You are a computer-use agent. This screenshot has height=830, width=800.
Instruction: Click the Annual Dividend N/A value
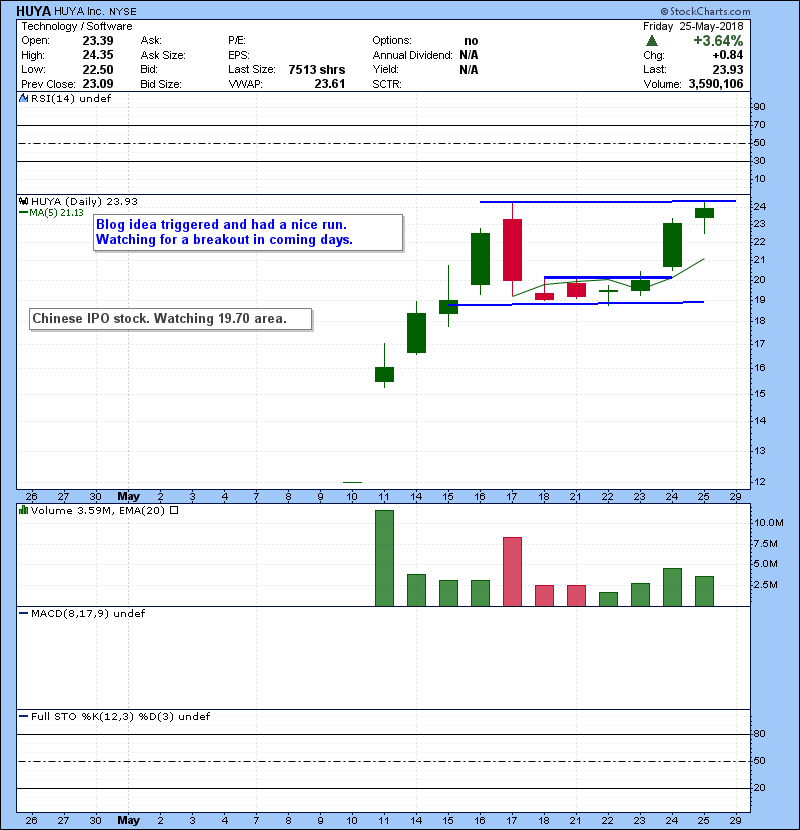pyautogui.click(x=469, y=55)
